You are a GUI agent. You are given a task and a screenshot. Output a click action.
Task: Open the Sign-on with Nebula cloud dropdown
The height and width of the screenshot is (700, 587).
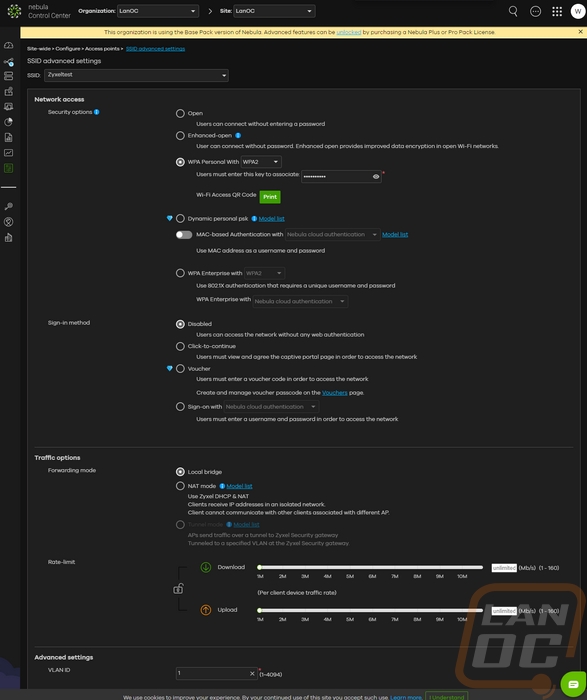[271, 407]
